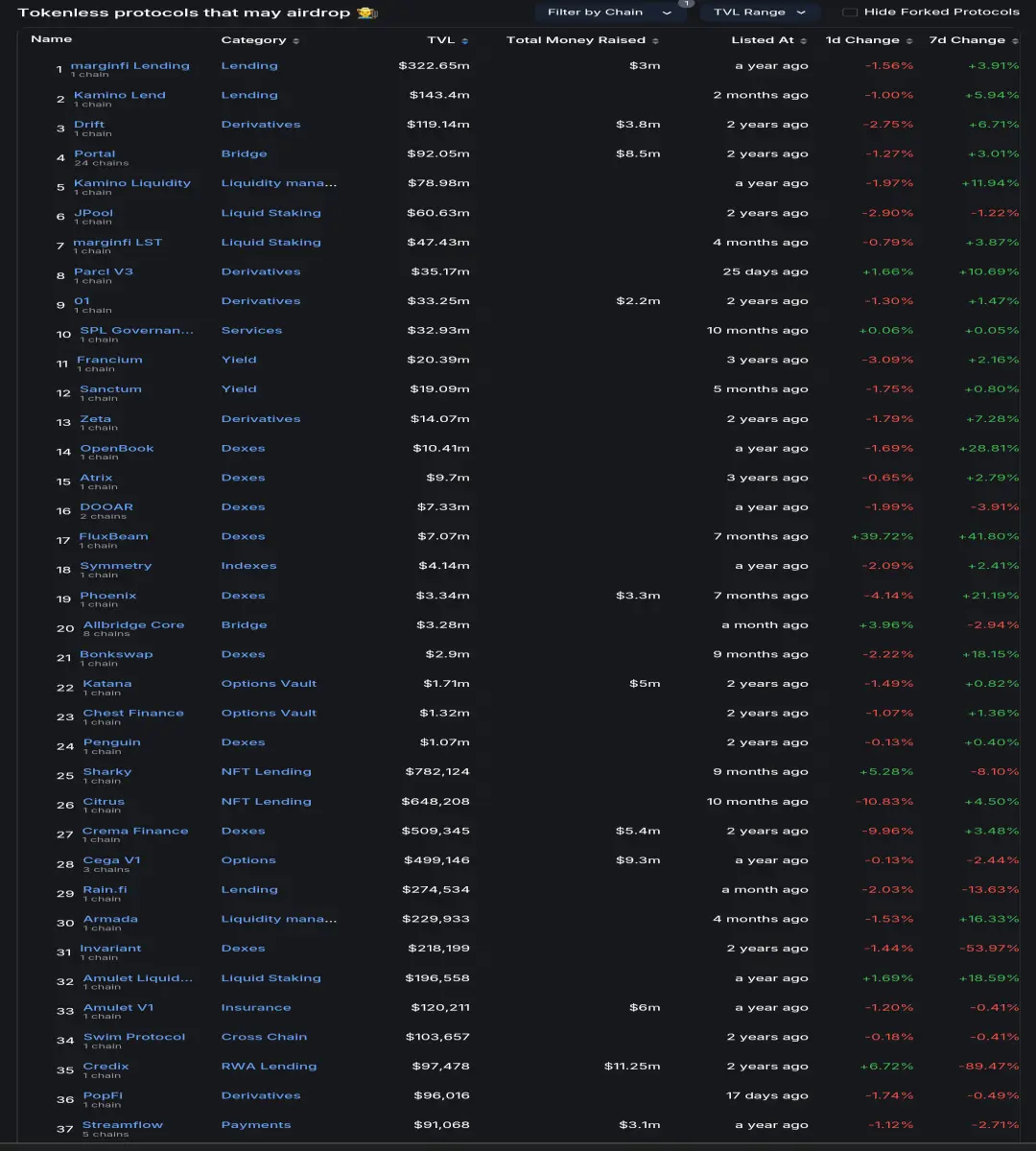This screenshot has height=1151, width=1036.
Task: Open Streamflow protocol link
Action: 123,1125
